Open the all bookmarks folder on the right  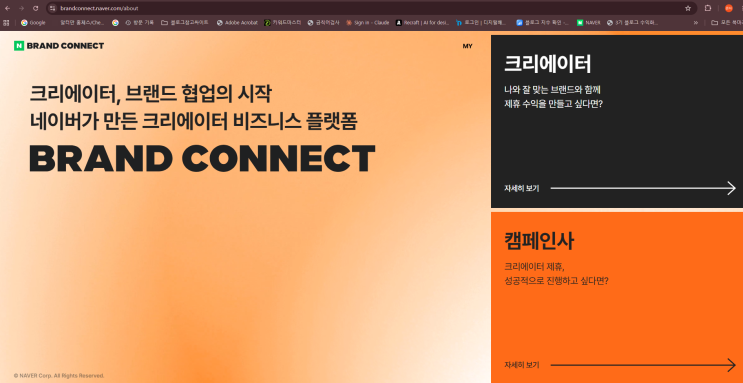click(726, 22)
